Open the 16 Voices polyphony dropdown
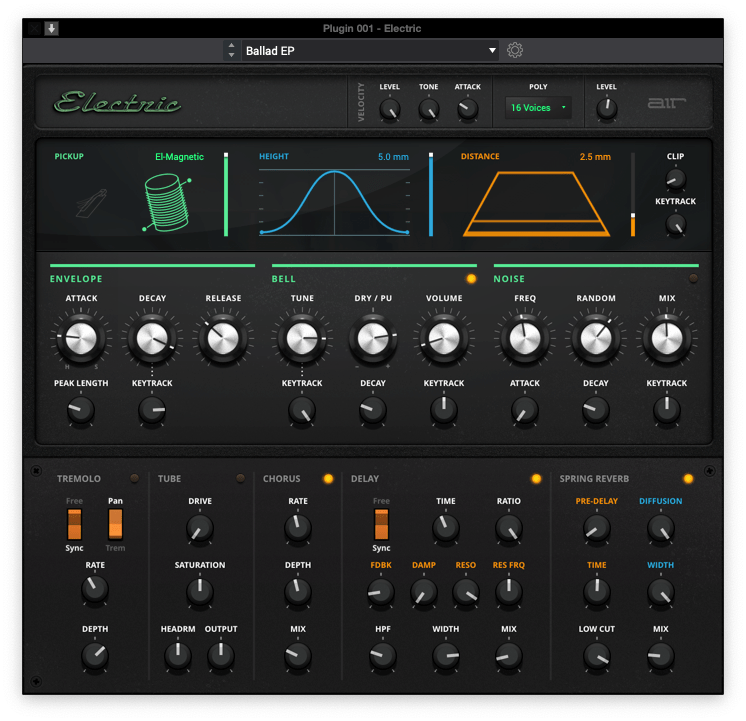The height and width of the screenshot is (721, 746). coord(538,108)
